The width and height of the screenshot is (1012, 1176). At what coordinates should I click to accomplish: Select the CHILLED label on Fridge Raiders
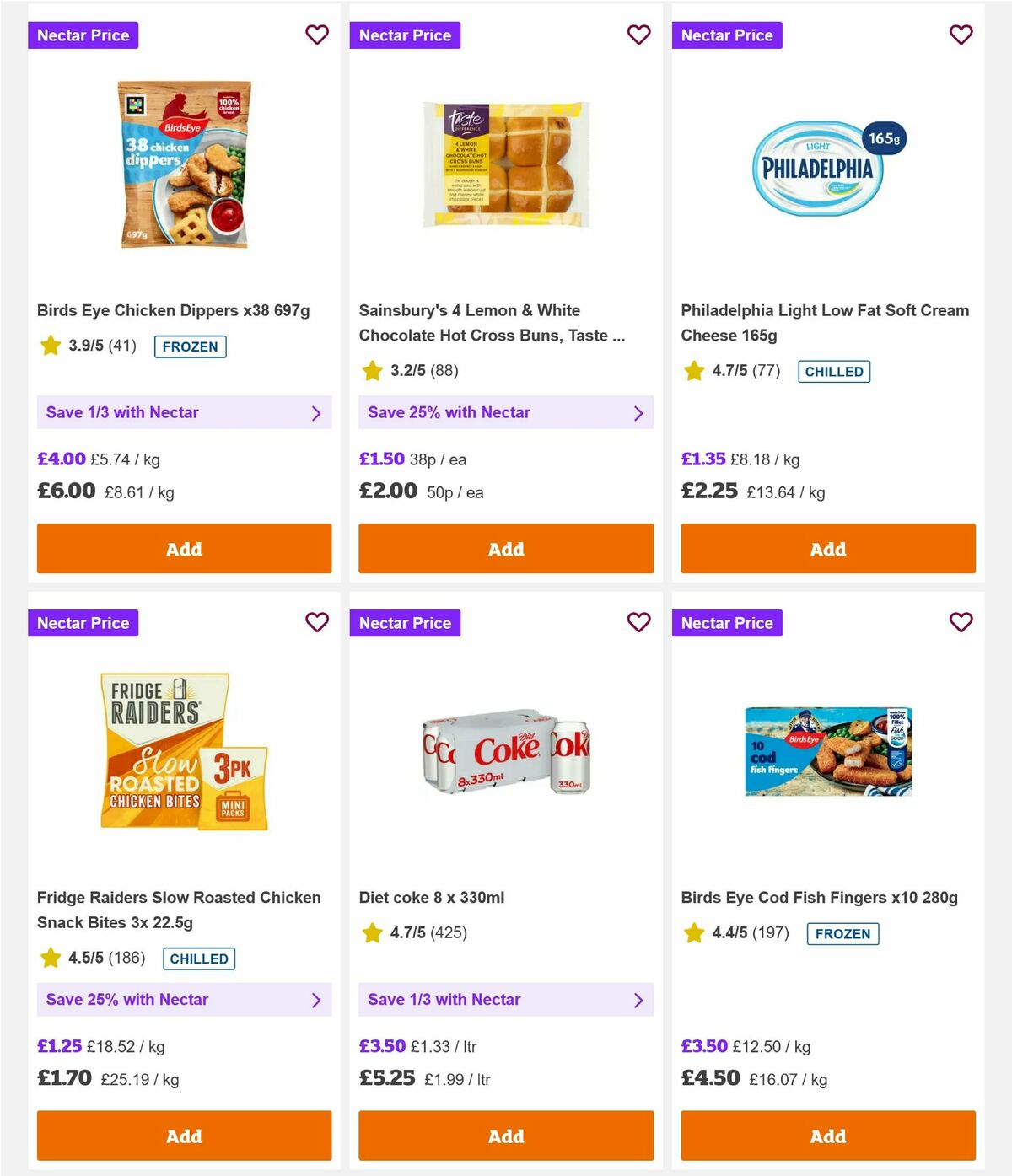198,959
